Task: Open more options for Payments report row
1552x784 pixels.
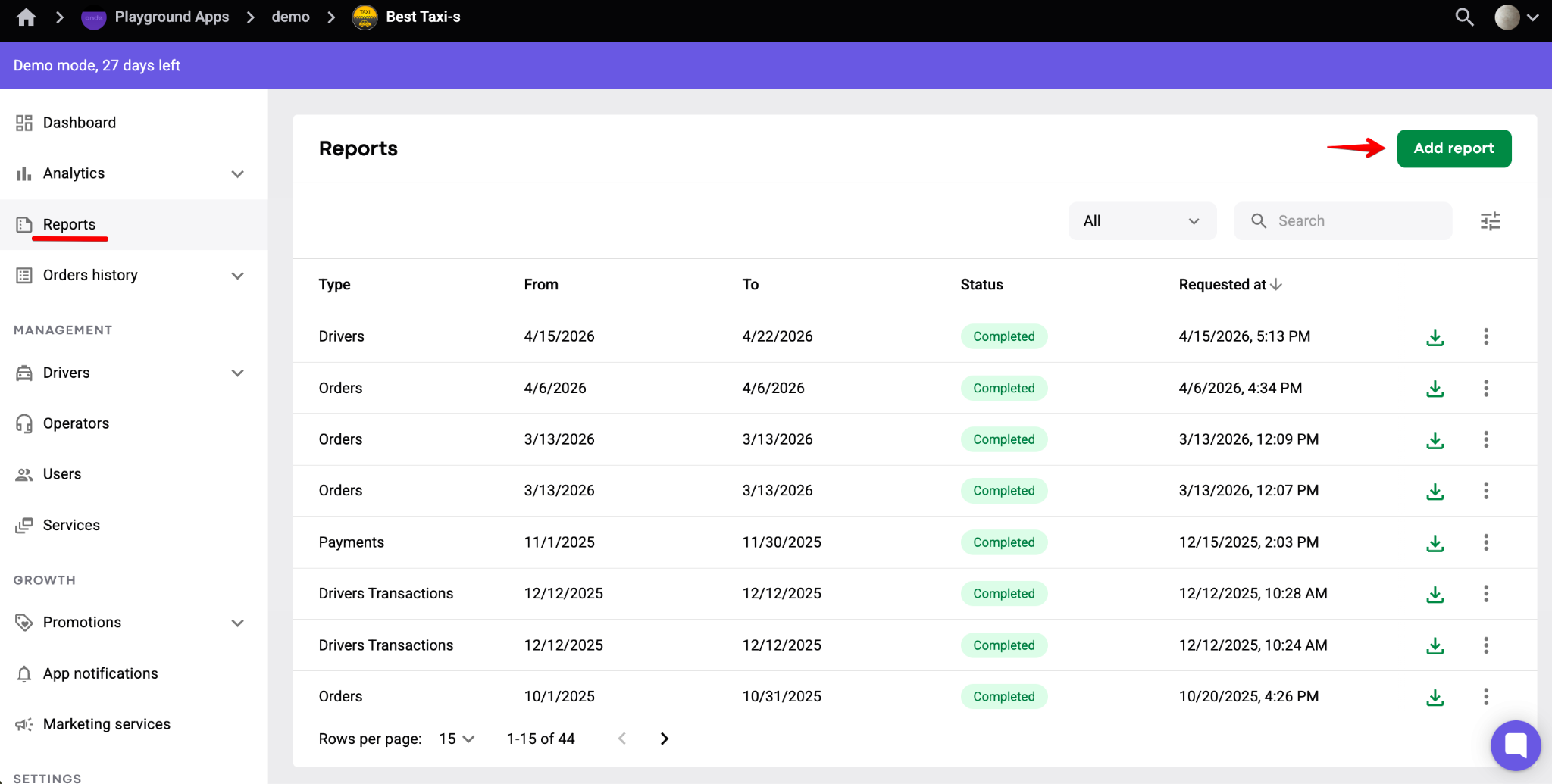Action: (x=1486, y=542)
